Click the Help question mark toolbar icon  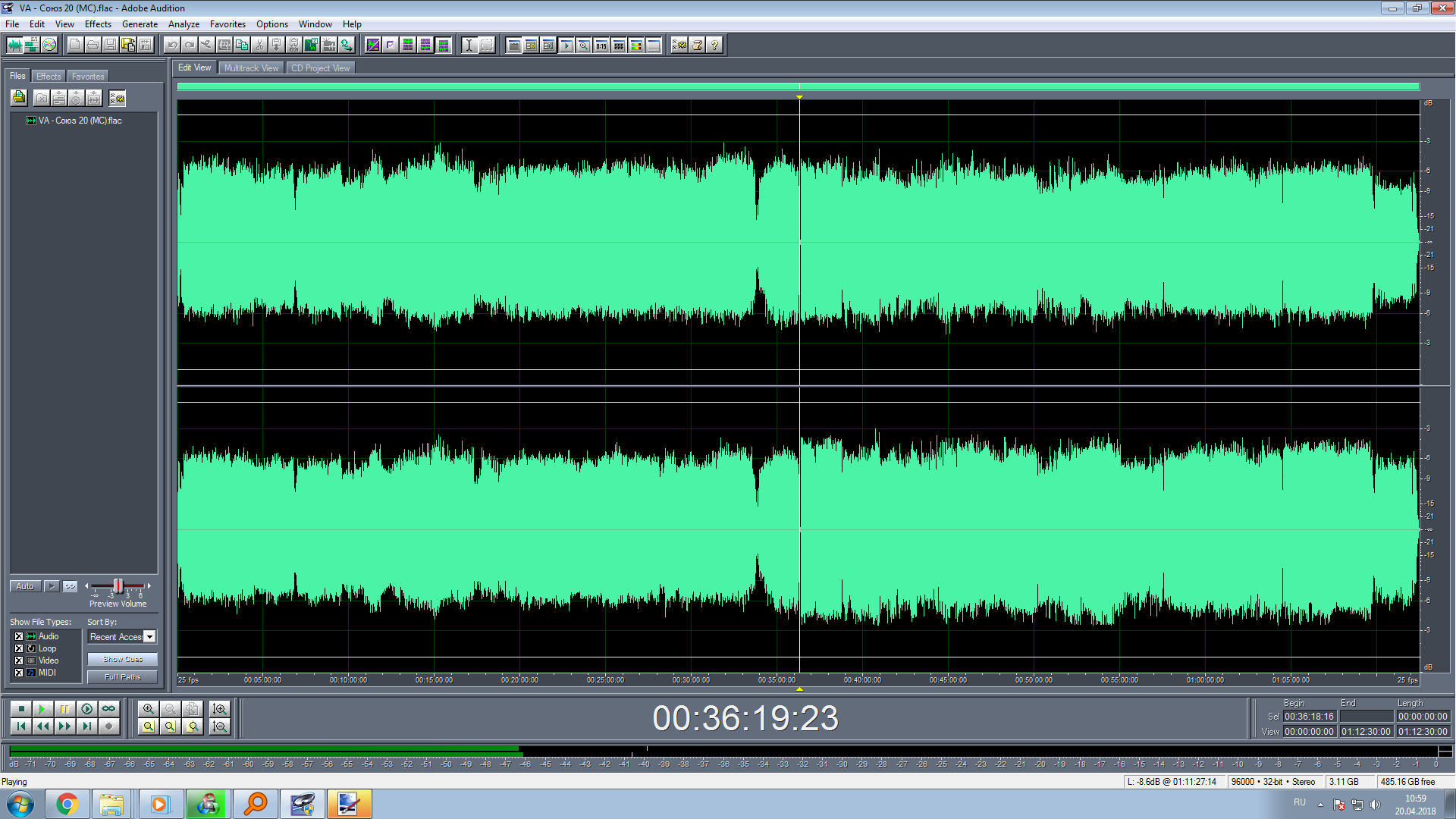coord(714,45)
